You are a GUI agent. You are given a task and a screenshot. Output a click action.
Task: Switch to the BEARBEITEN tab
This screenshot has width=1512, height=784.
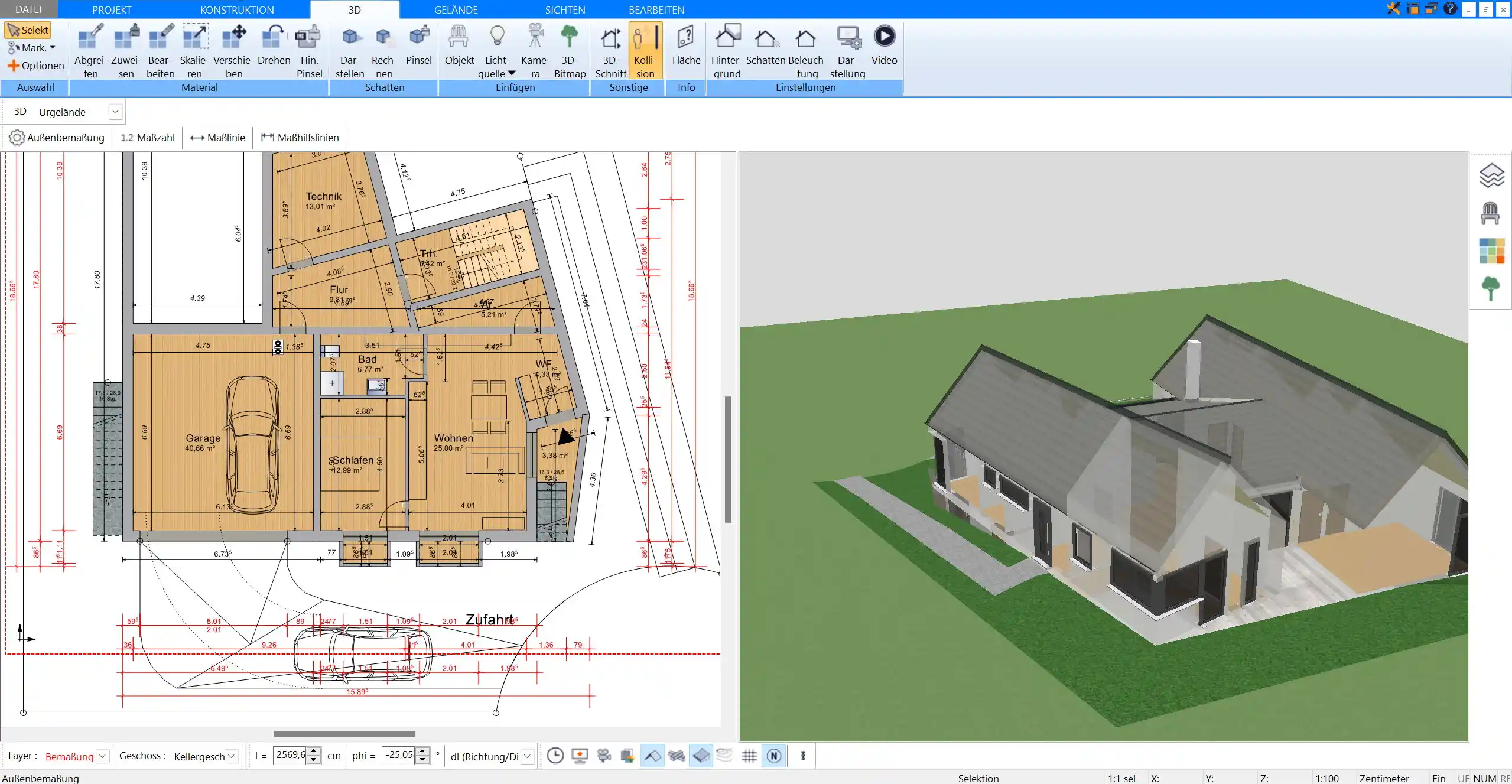tap(656, 9)
